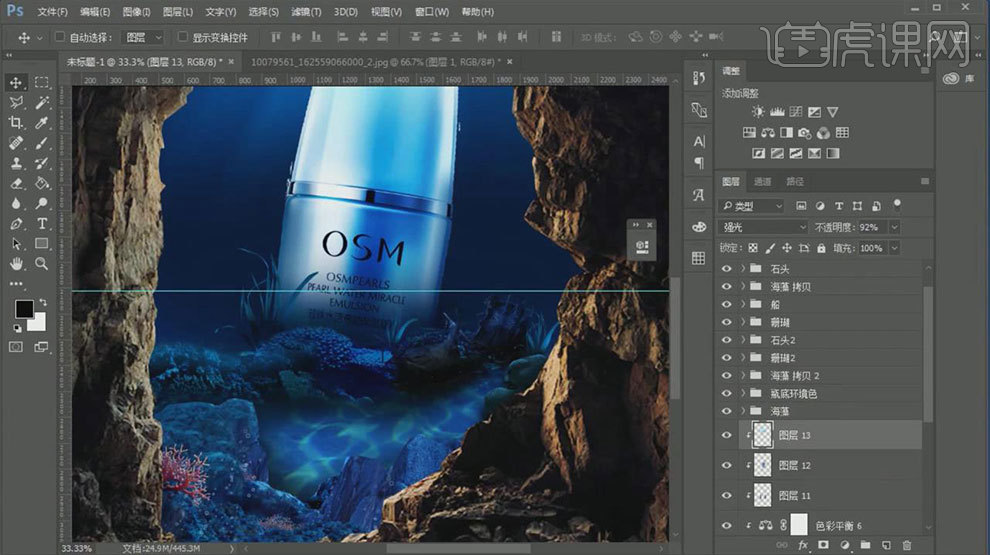The width and height of the screenshot is (990, 555).
Task: Open the opacity 92% dropdown arrow
Action: pos(894,227)
